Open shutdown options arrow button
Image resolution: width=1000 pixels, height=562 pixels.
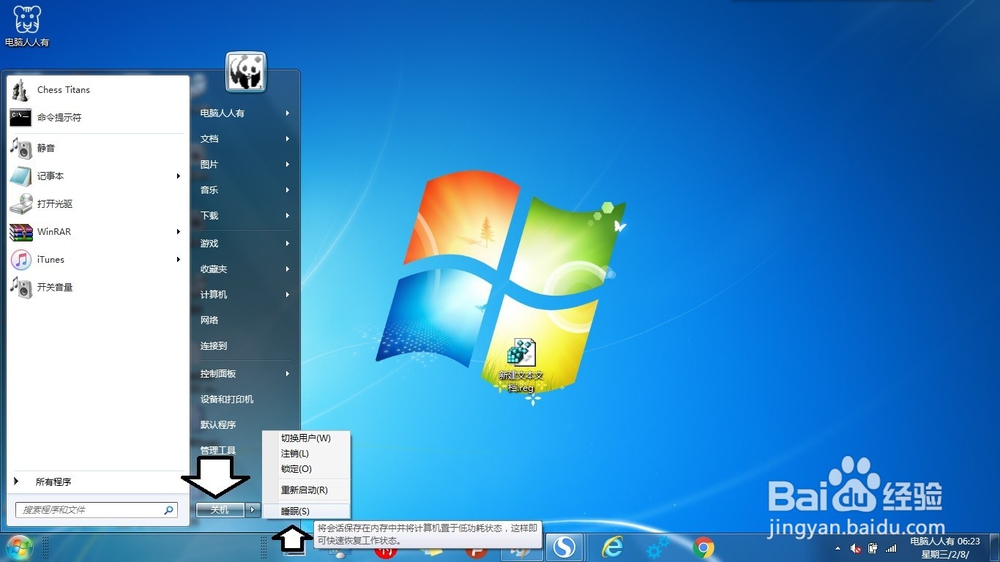tap(253, 510)
